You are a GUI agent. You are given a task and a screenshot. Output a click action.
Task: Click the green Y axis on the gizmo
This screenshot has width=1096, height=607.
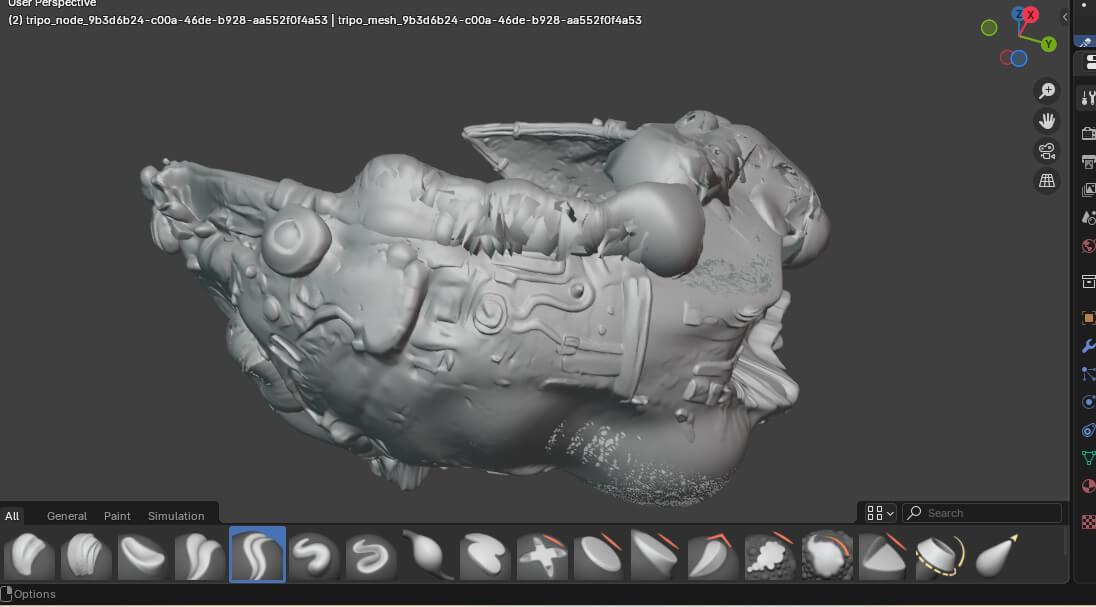(x=1048, y=44)
